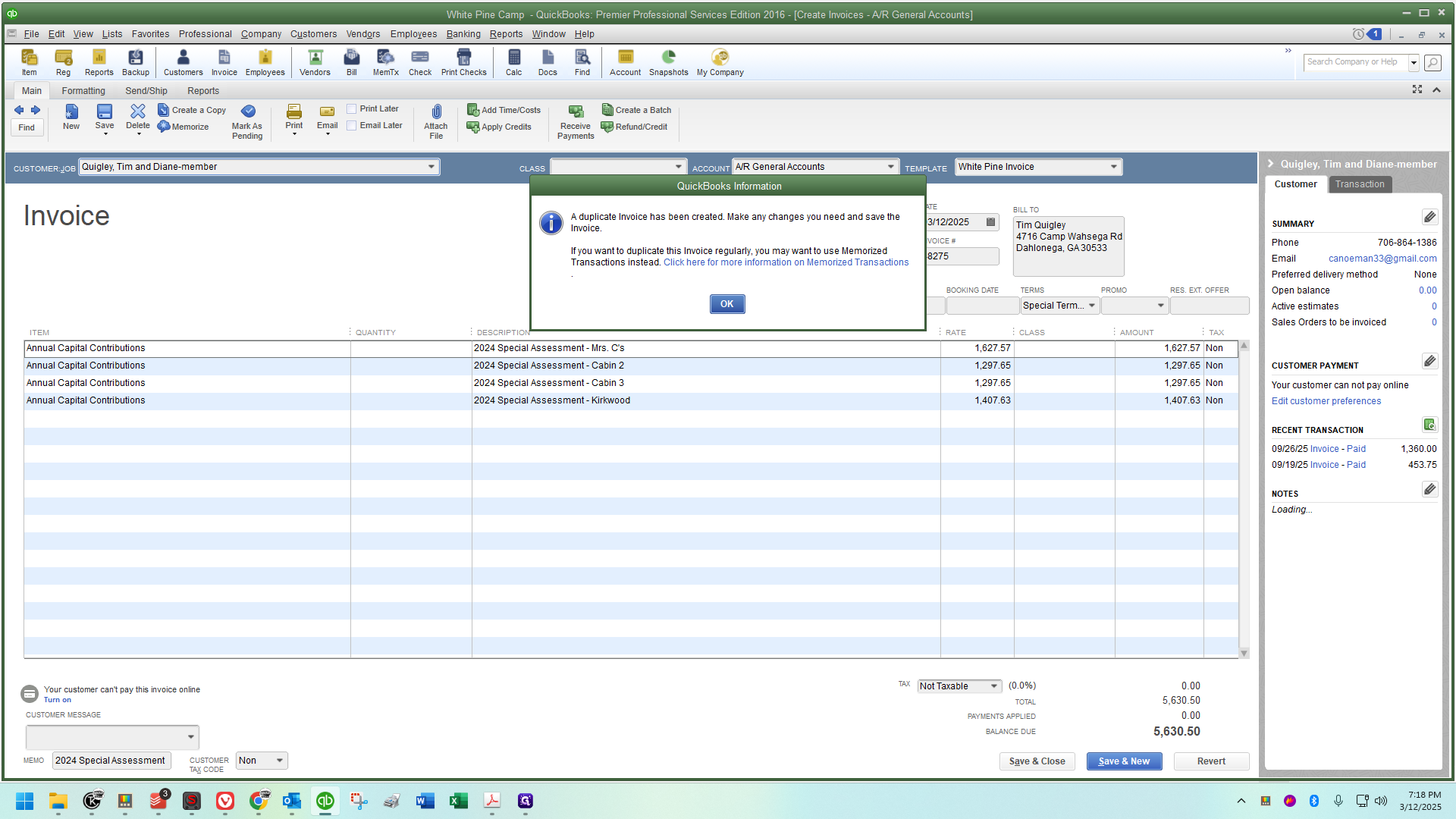Click the Turn on online payment link

pos(57,700)
